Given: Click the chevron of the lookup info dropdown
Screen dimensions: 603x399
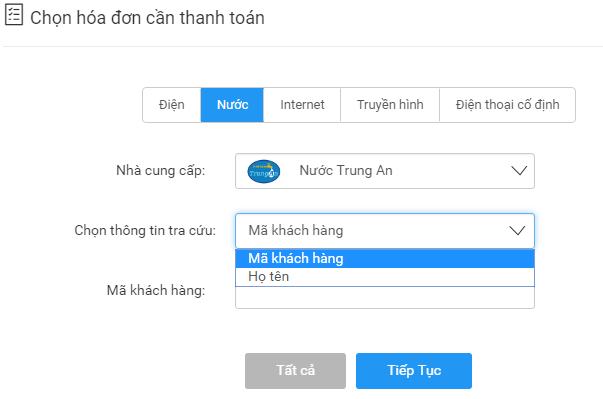Looking at the screenshot, I should point(517,231).
